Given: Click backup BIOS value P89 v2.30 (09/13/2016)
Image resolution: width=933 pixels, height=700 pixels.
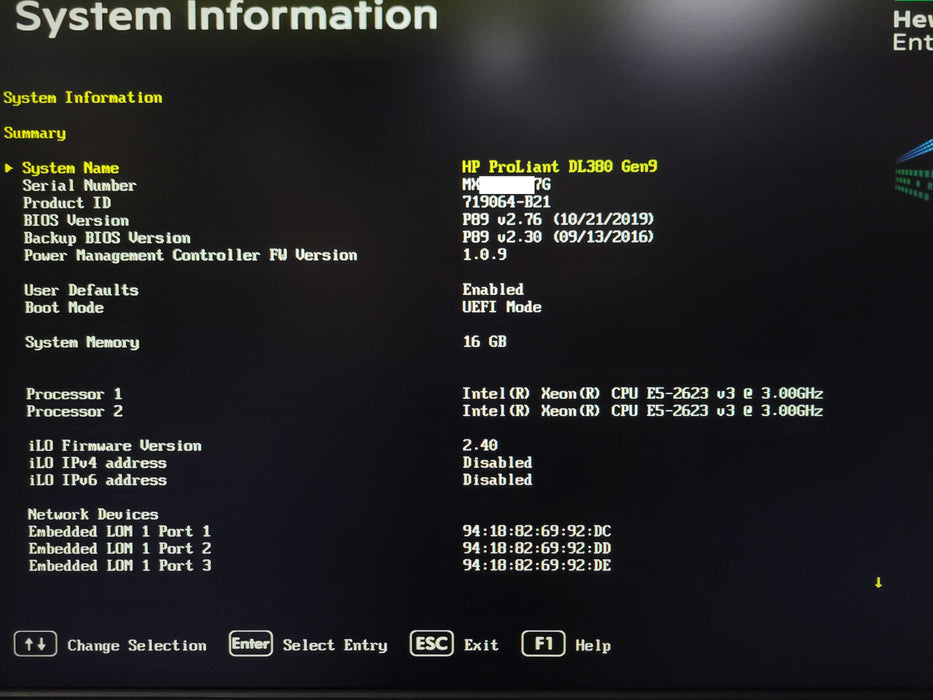Looking at the screenshot, I should pos(558,236).
